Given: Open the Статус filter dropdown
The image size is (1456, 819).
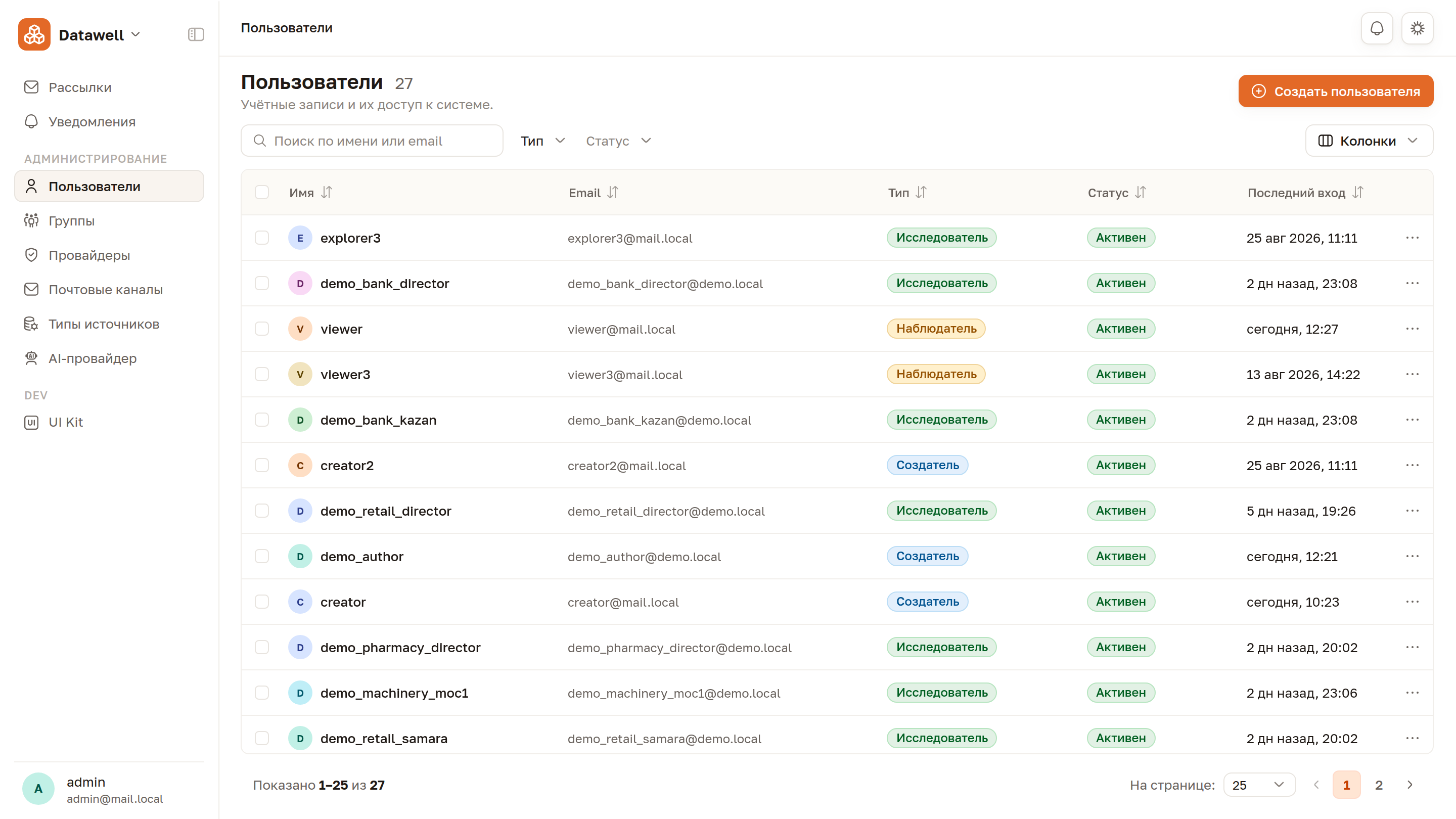Looking at the screenshot, I should coord(618,141).
